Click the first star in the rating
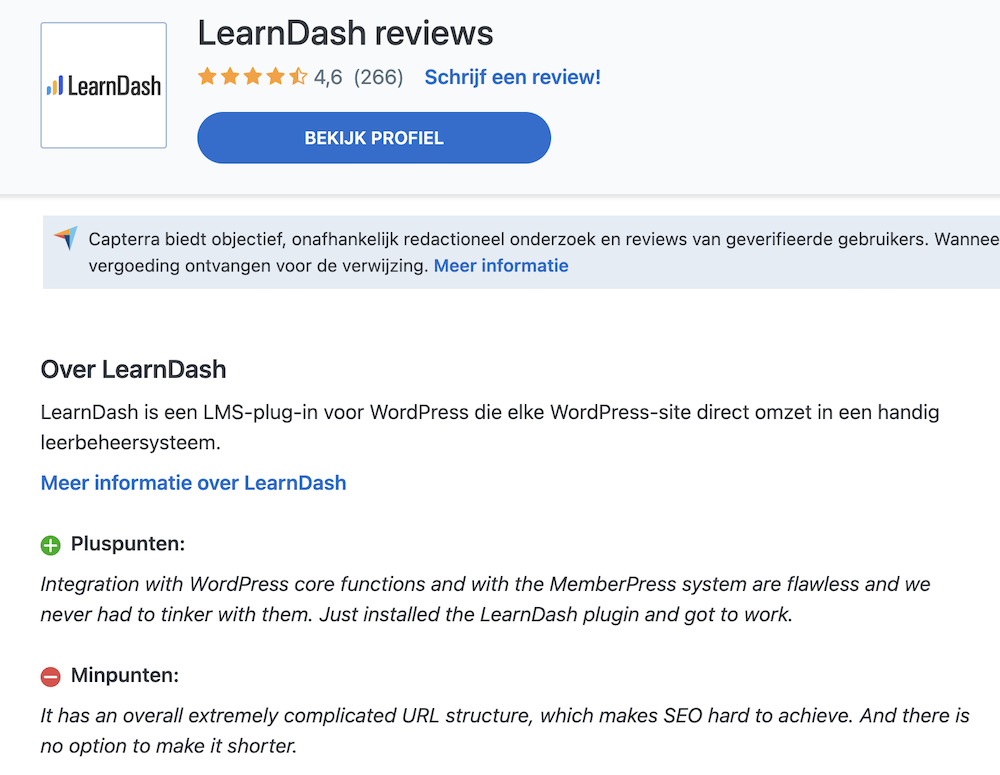 point(207,77)
